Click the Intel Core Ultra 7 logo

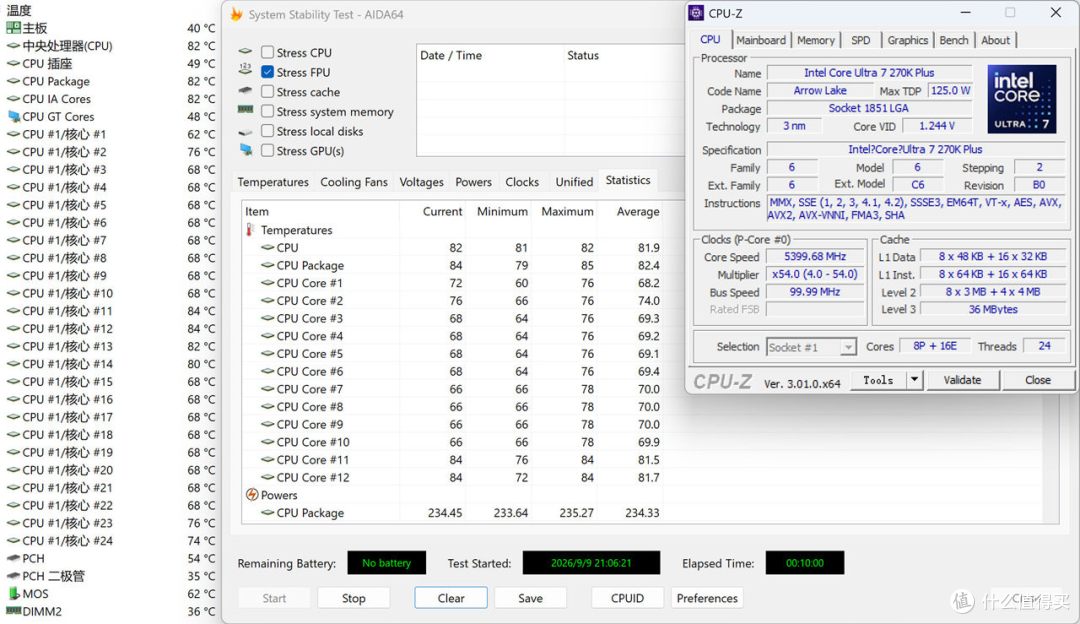1021,99
